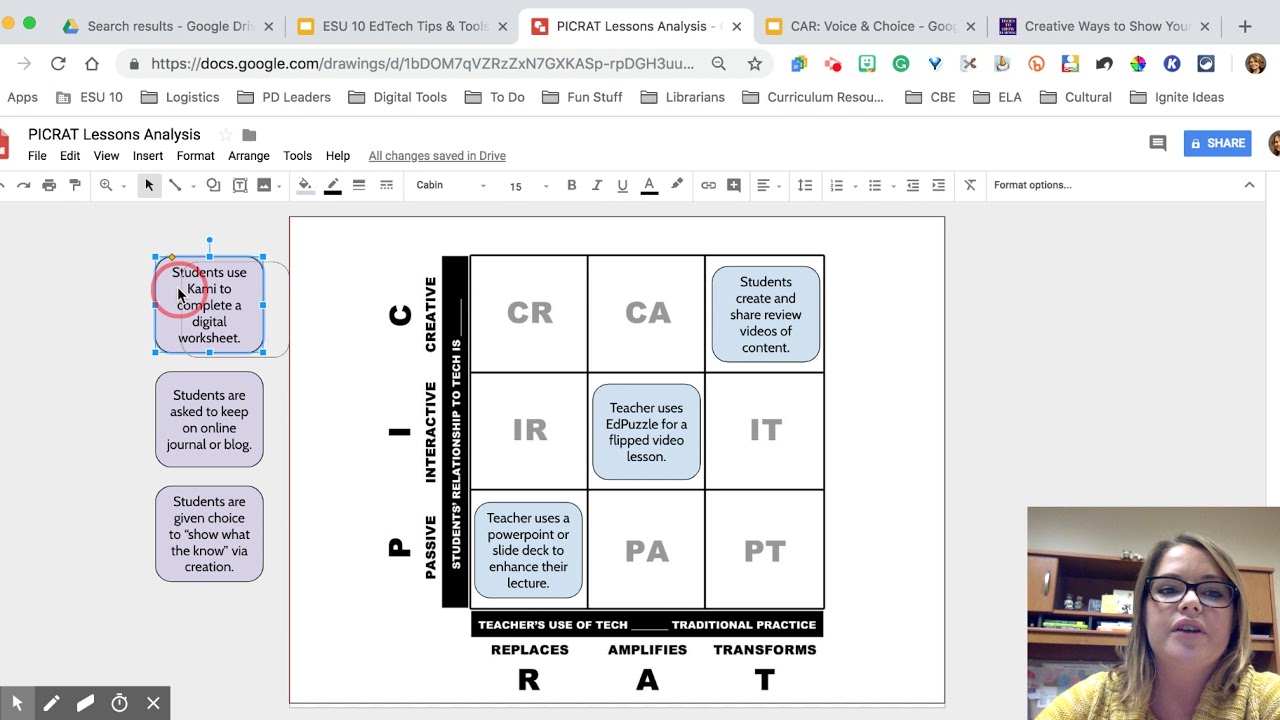Click the Add comment icon in toolbar

[x=734, y=185]
